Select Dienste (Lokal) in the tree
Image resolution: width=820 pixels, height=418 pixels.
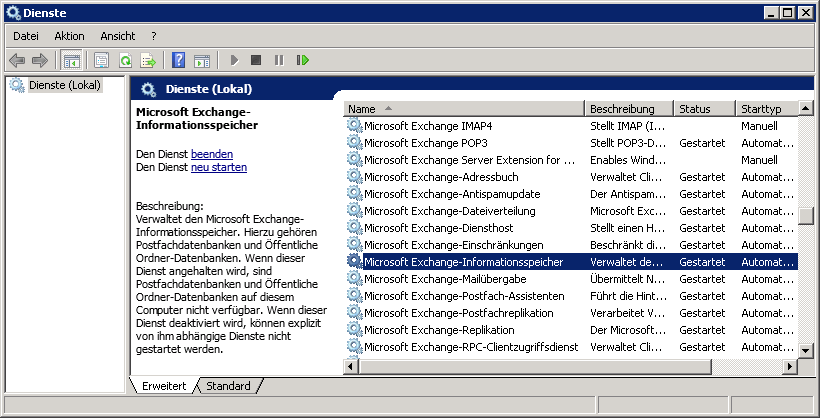(x=65, y=85)
